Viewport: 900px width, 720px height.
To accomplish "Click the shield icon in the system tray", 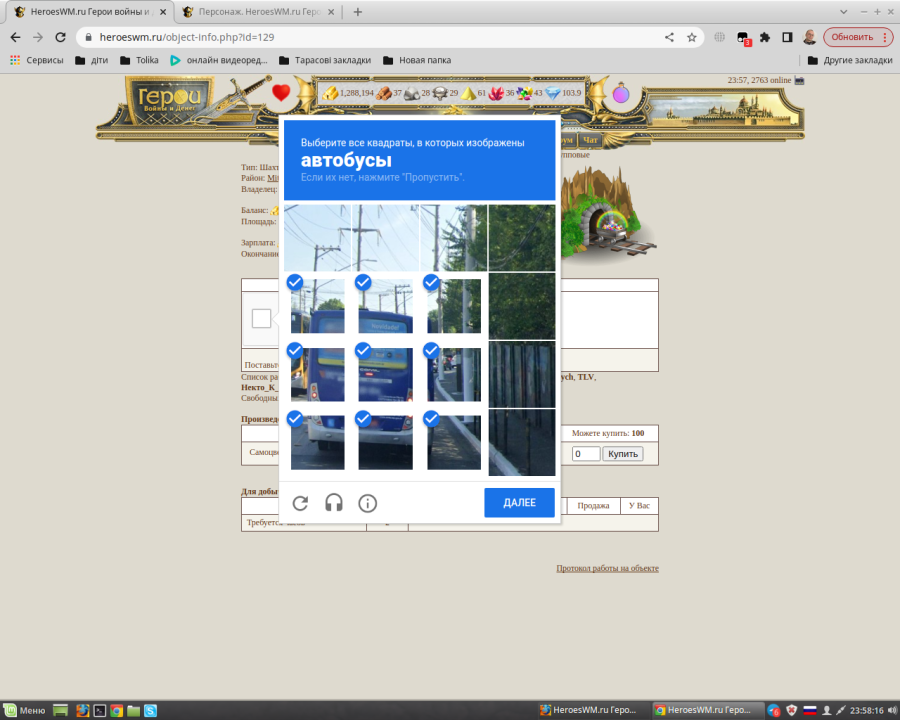I will click(792, 710).
